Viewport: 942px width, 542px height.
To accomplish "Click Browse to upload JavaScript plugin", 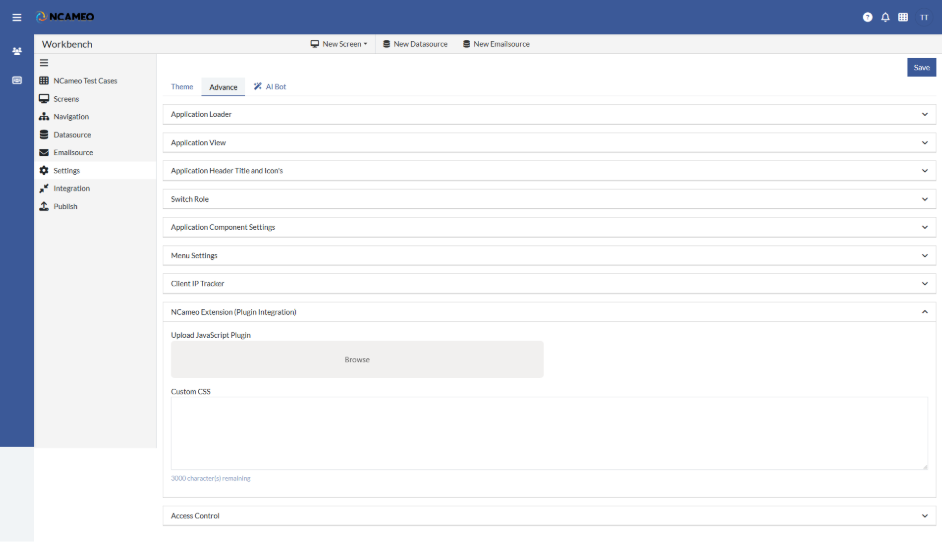I will point(357,359).
